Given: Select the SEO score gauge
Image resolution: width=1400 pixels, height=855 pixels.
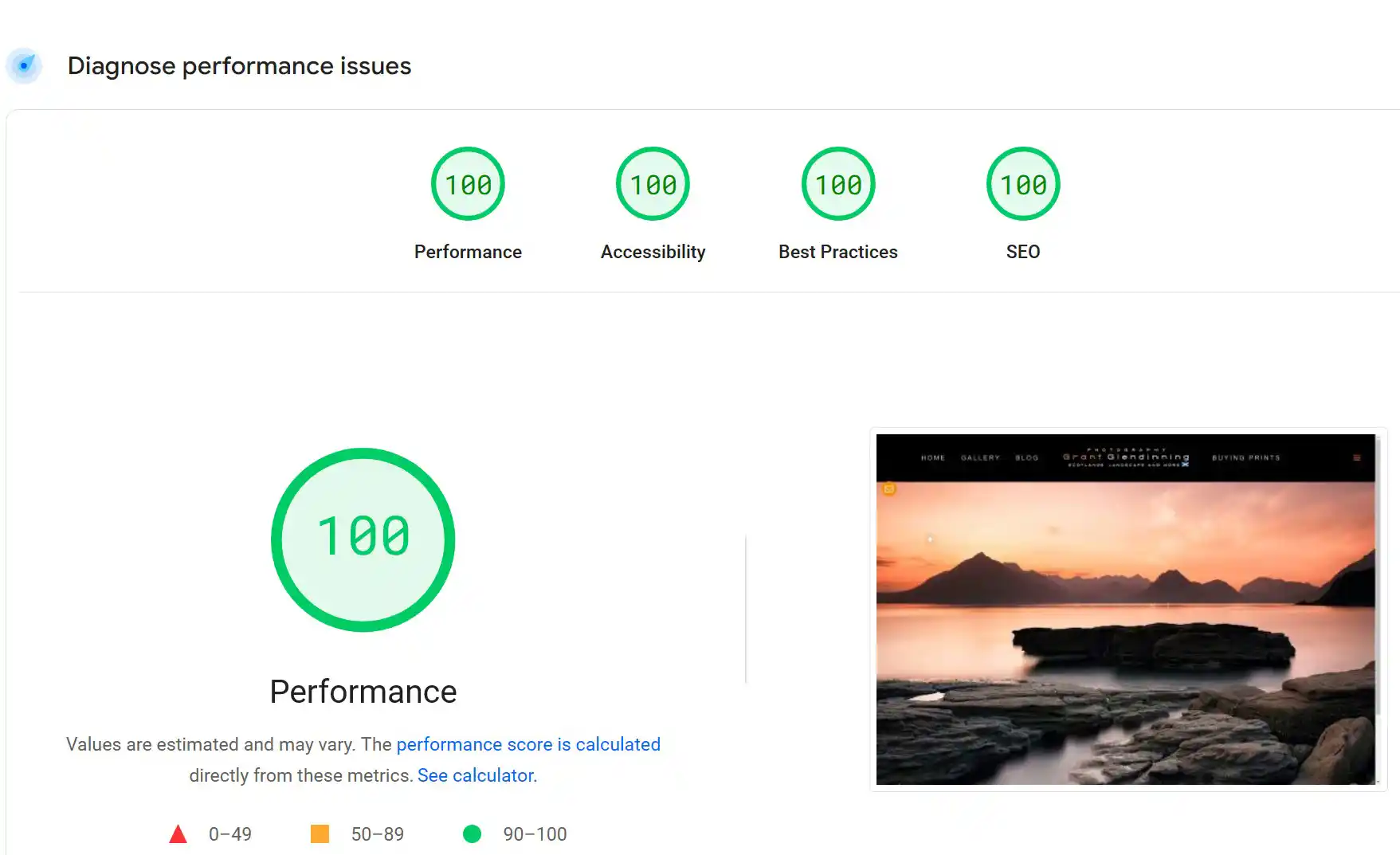Looking at the screenshot, I should pos(1023,184).
